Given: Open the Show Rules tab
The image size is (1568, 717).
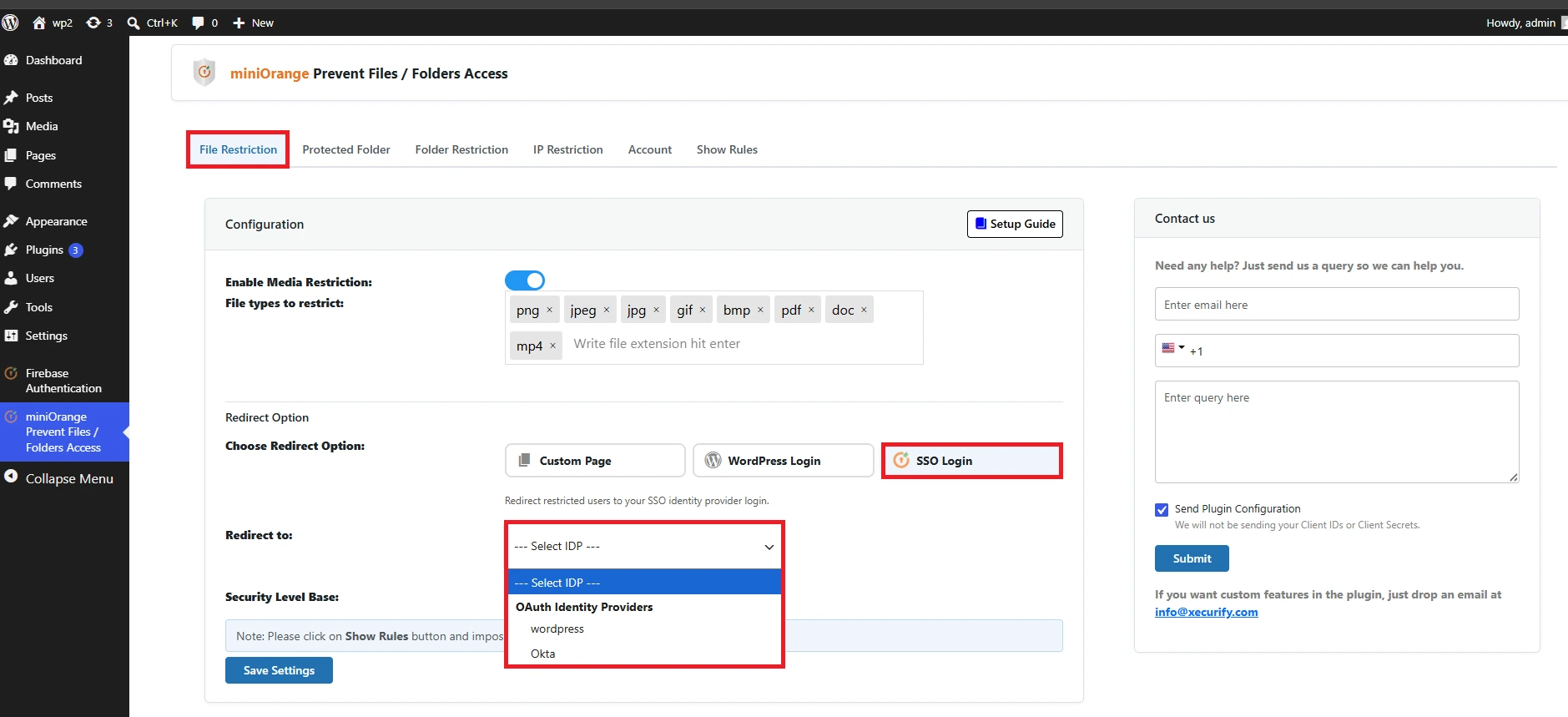Looking at the screenshot, I should 727,149.
